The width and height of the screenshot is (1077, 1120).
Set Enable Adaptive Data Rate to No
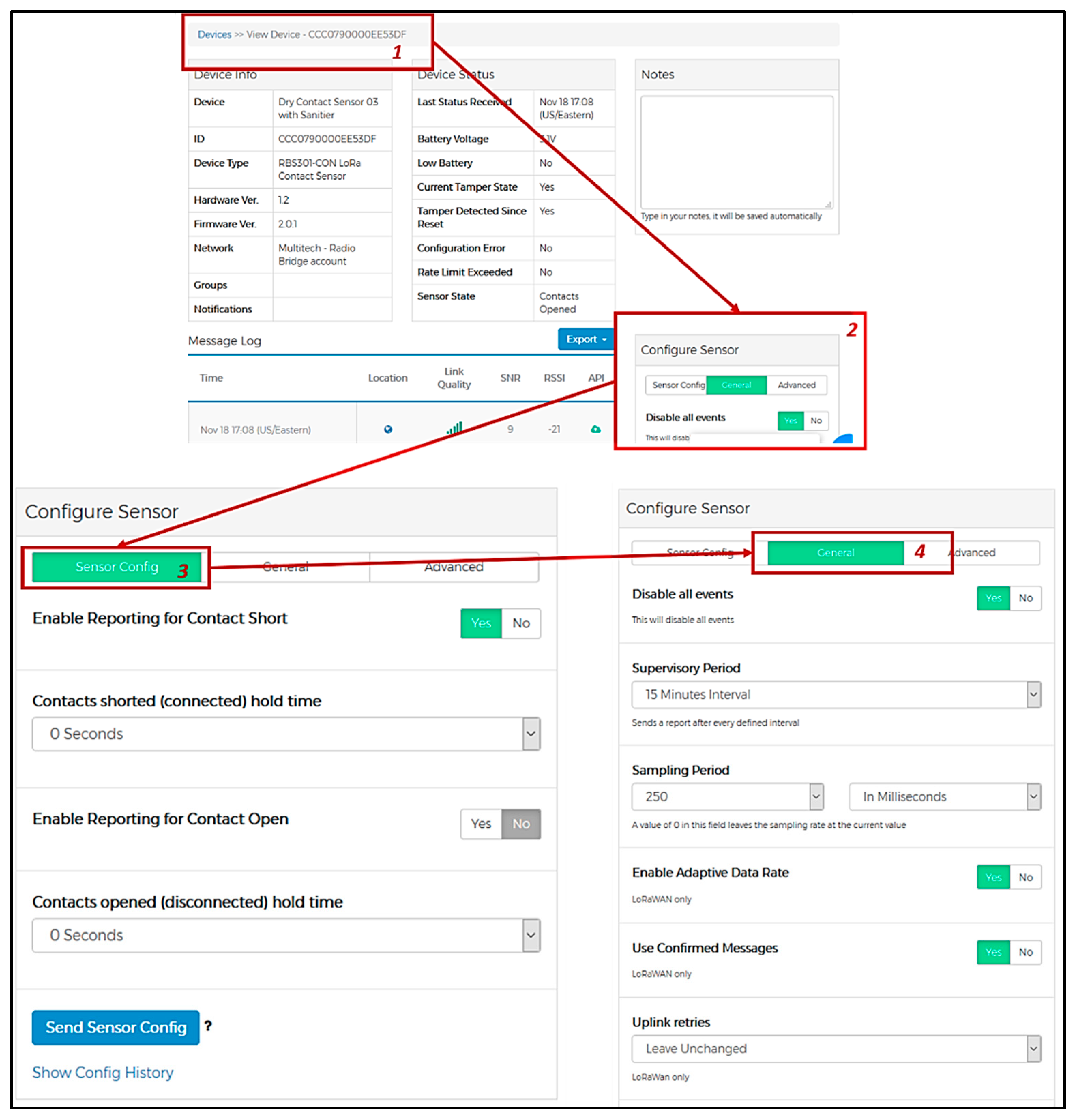click(1026, 878)
